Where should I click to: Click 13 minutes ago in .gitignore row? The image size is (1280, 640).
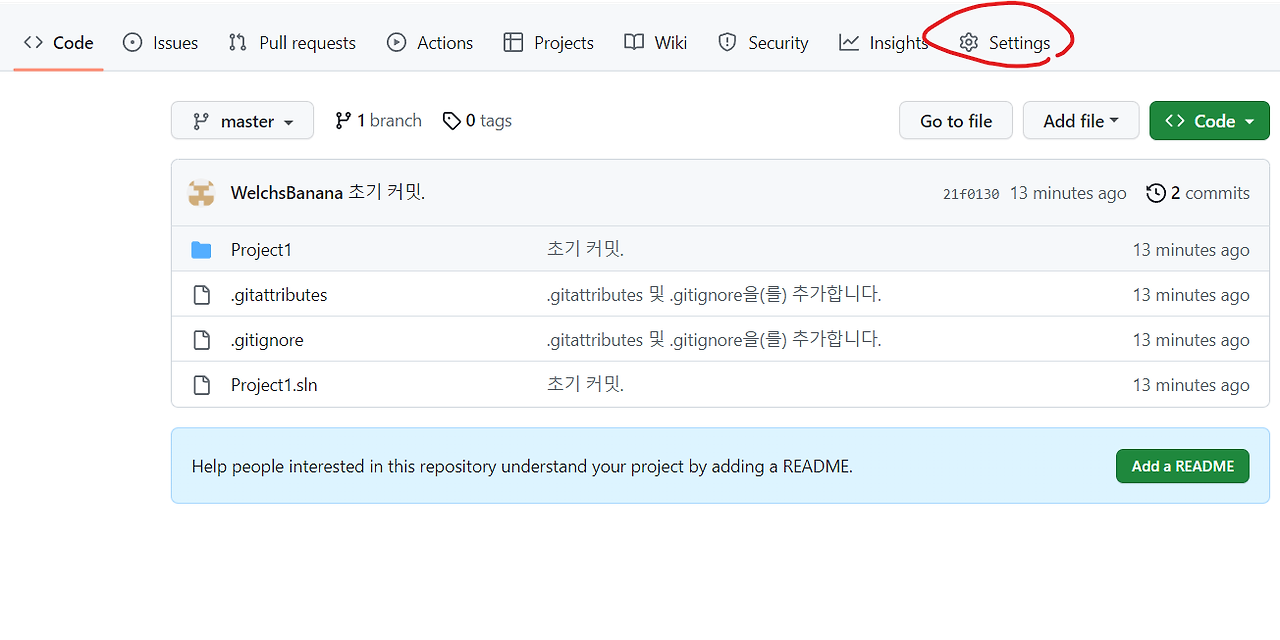pyautogui.click(x=1191, y=340)
